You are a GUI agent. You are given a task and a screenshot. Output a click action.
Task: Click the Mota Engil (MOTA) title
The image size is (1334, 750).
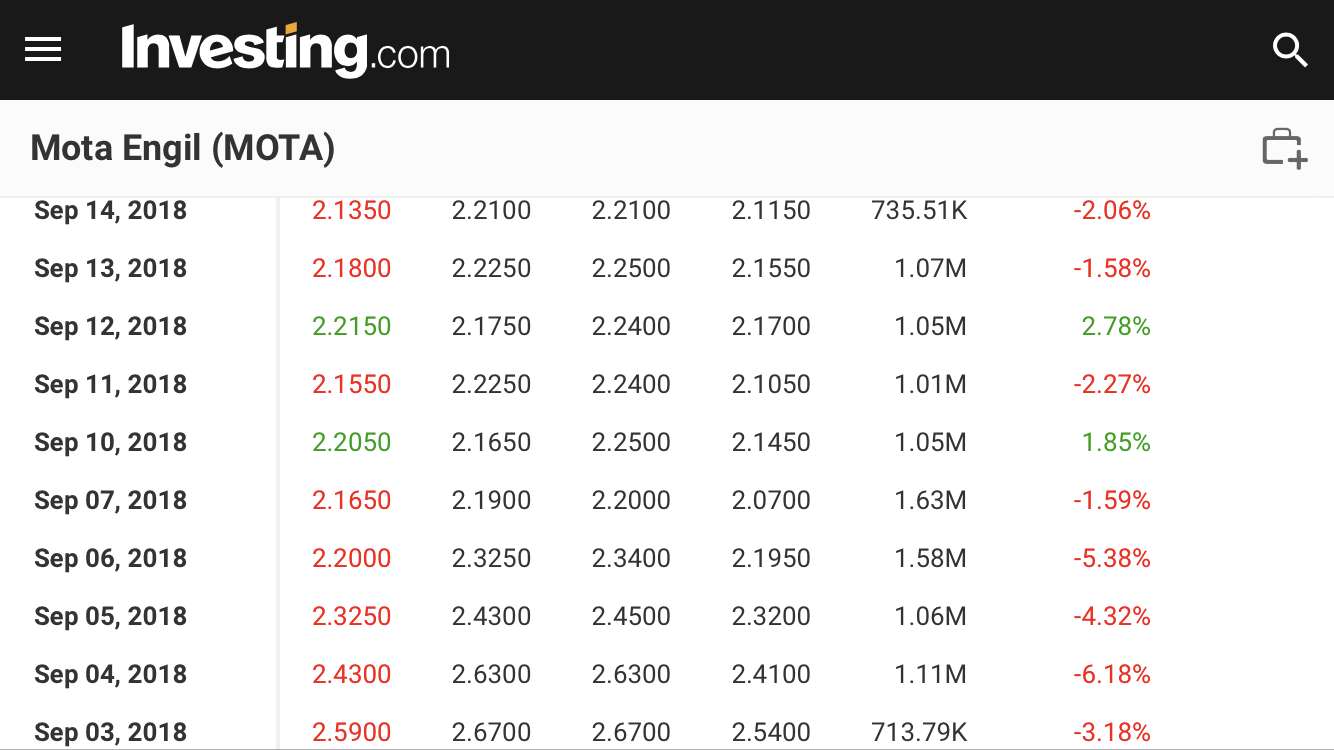coord(183,149)
